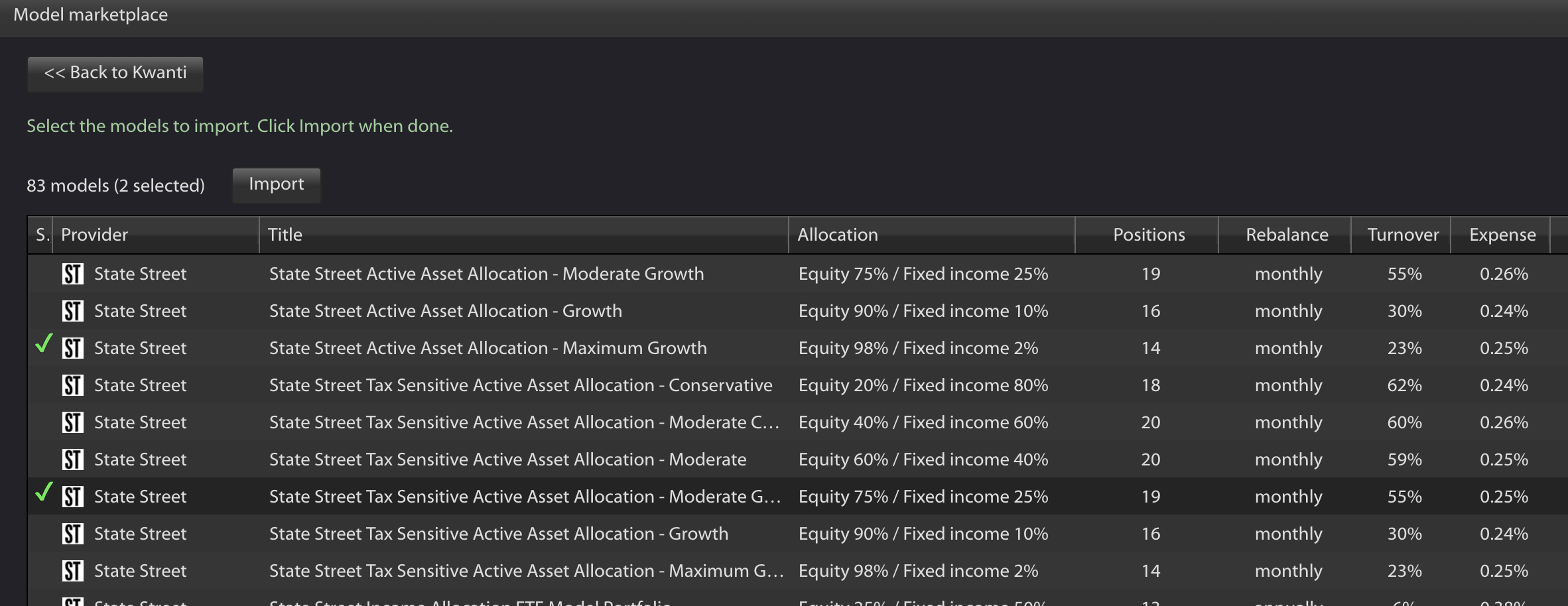Screen dimensions: 1568x606
Task: Sort models by Expense header
Action: tap(1500, 235)
